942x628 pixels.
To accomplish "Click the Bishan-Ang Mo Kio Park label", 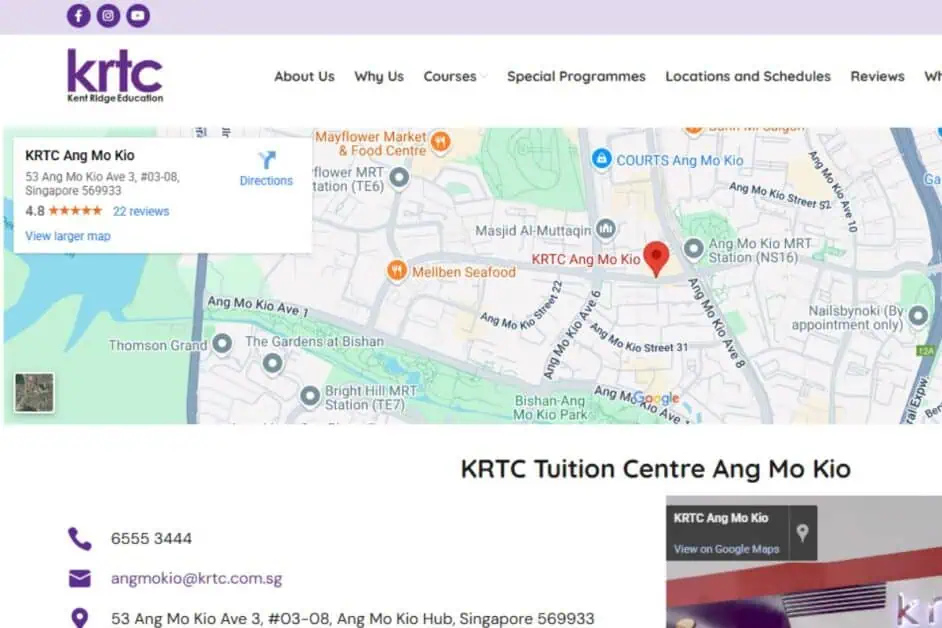I will click(550, 408).
